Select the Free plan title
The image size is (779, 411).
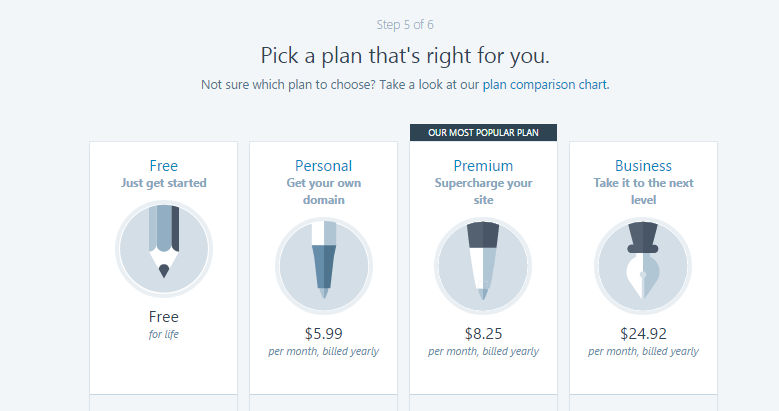pyautogui.click(x=164, y=165)
